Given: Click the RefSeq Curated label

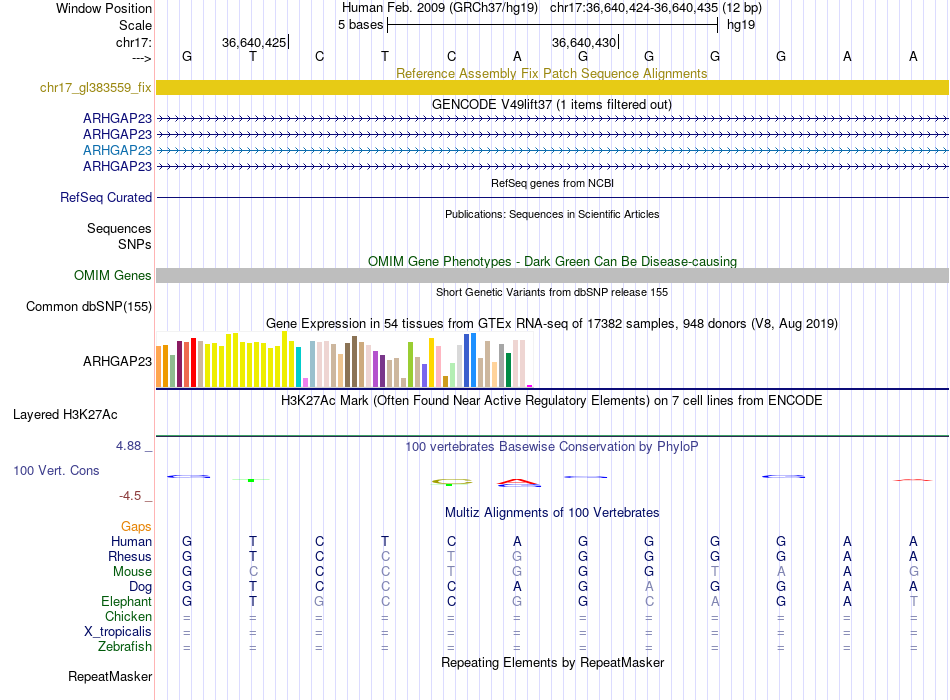Looking at the screenshot, I should pyautogui.click(x=106, y=198).
